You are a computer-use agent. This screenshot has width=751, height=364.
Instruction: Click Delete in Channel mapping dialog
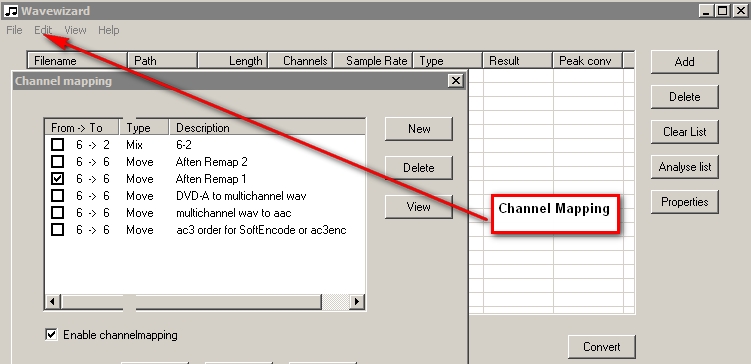point(419,168)
